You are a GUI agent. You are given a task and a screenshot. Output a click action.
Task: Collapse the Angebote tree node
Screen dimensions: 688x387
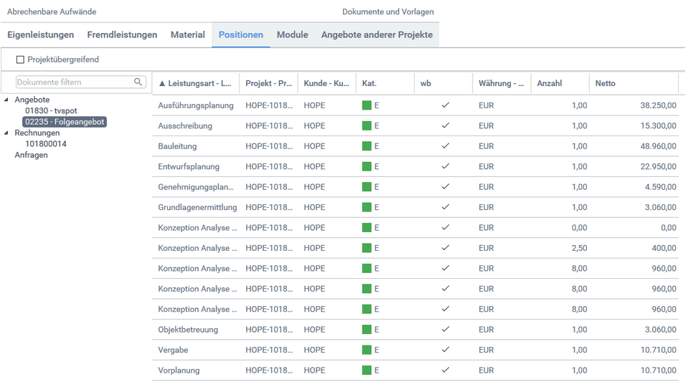coord(6,100)
